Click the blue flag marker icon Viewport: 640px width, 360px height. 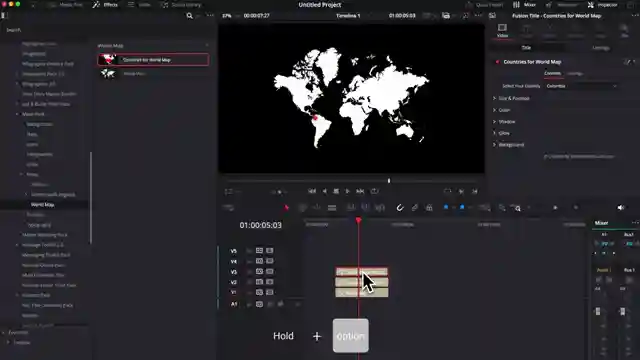[x=446, y=208]
